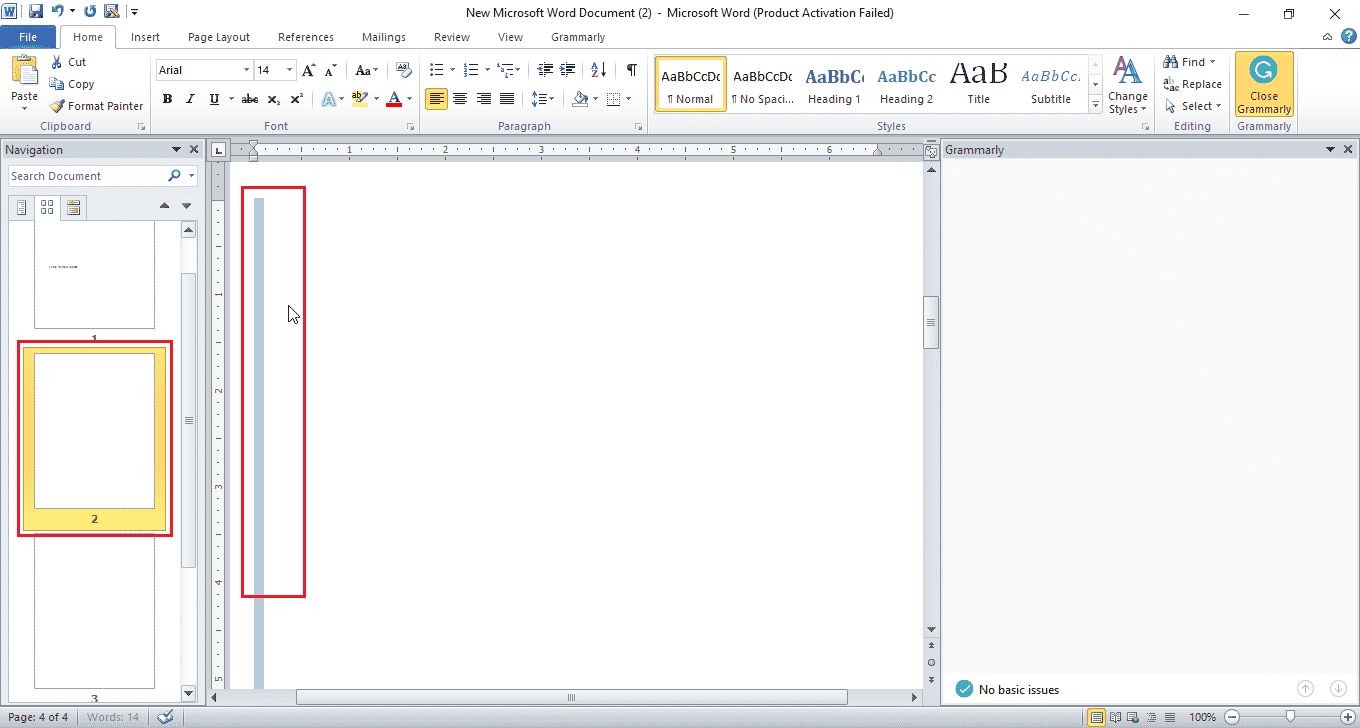This screenshot has height=728, width=1360.
Task: Apply subscript formatting
Action: 275,99
